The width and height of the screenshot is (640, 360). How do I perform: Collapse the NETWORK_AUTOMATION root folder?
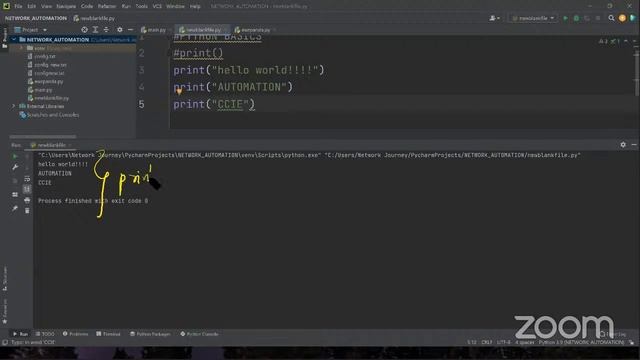coord(14,40)
